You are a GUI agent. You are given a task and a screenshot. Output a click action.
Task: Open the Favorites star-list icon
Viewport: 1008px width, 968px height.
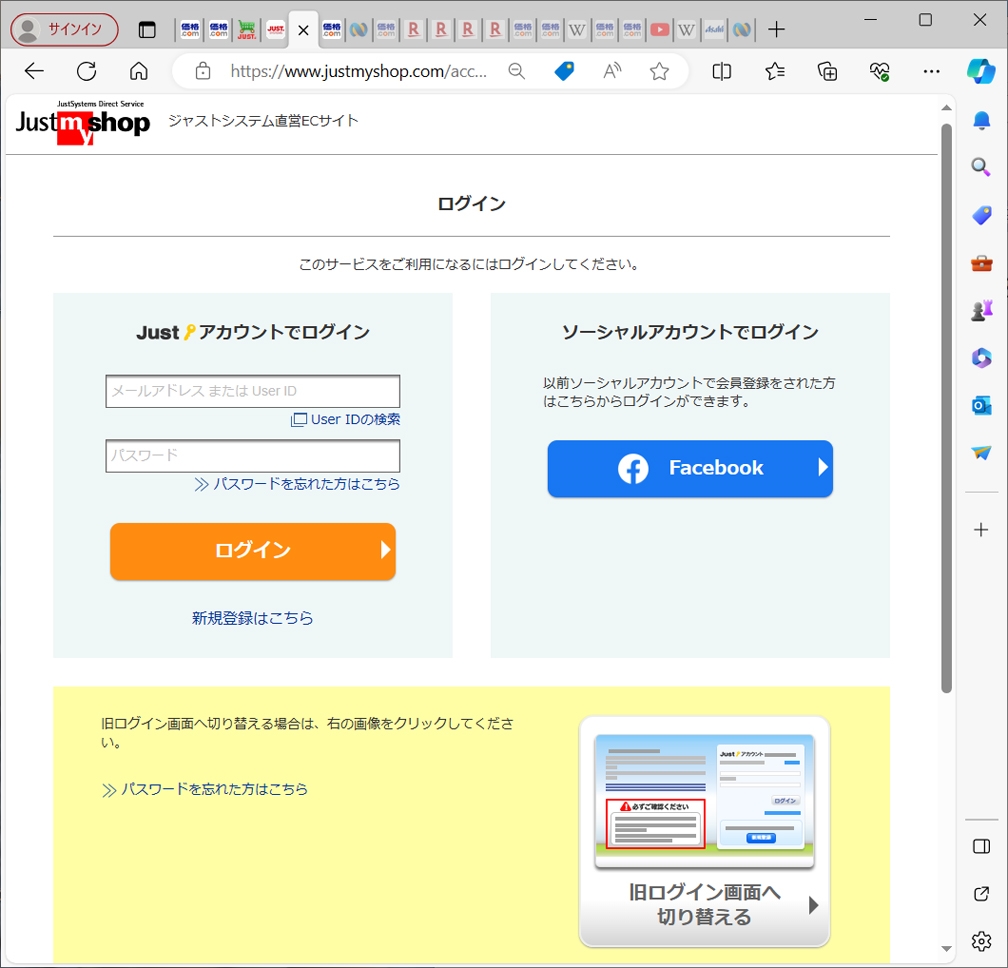(775, 71)
